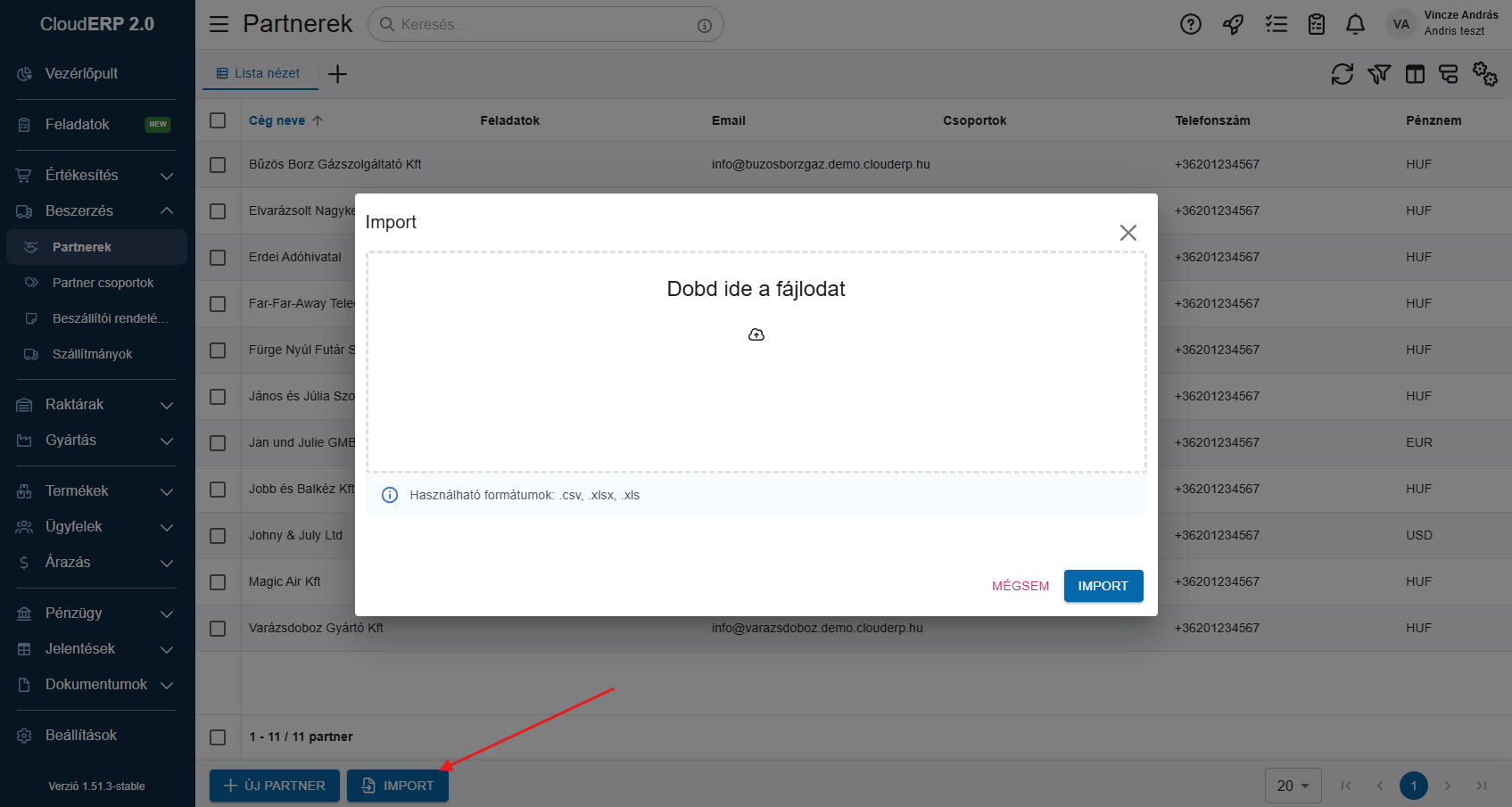The image size is (1512, 807).
Task: Click the cloud upload icon in drop zone
Action: click(756, 334)
